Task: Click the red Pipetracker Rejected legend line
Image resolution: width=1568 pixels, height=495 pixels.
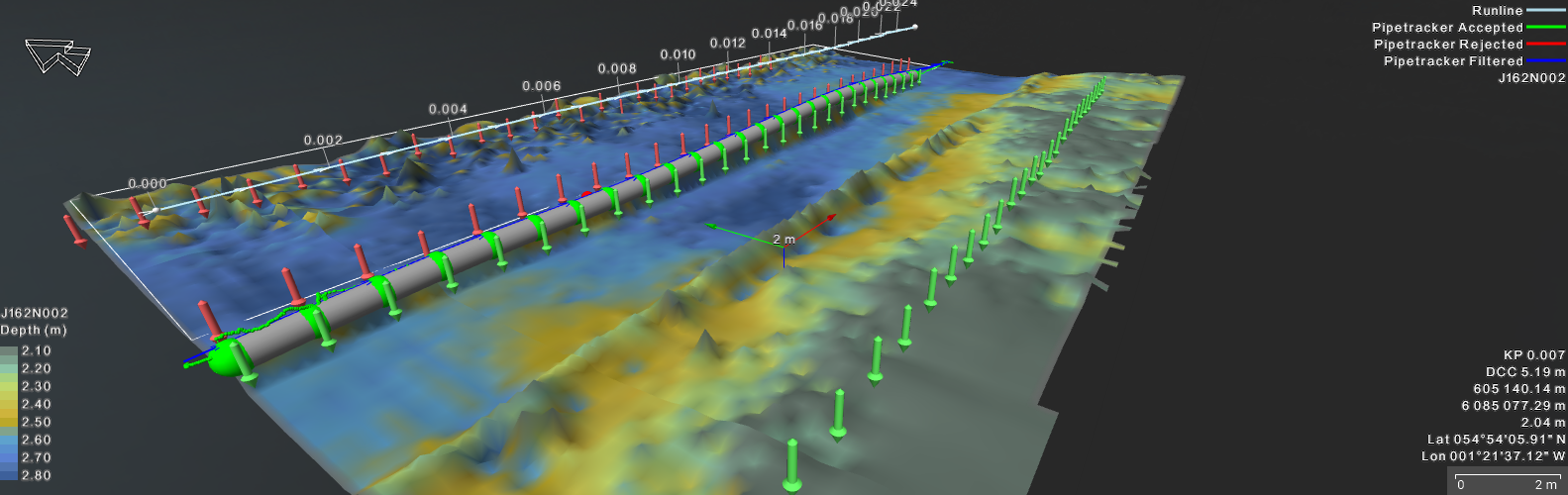Action: click(1545, 45)
